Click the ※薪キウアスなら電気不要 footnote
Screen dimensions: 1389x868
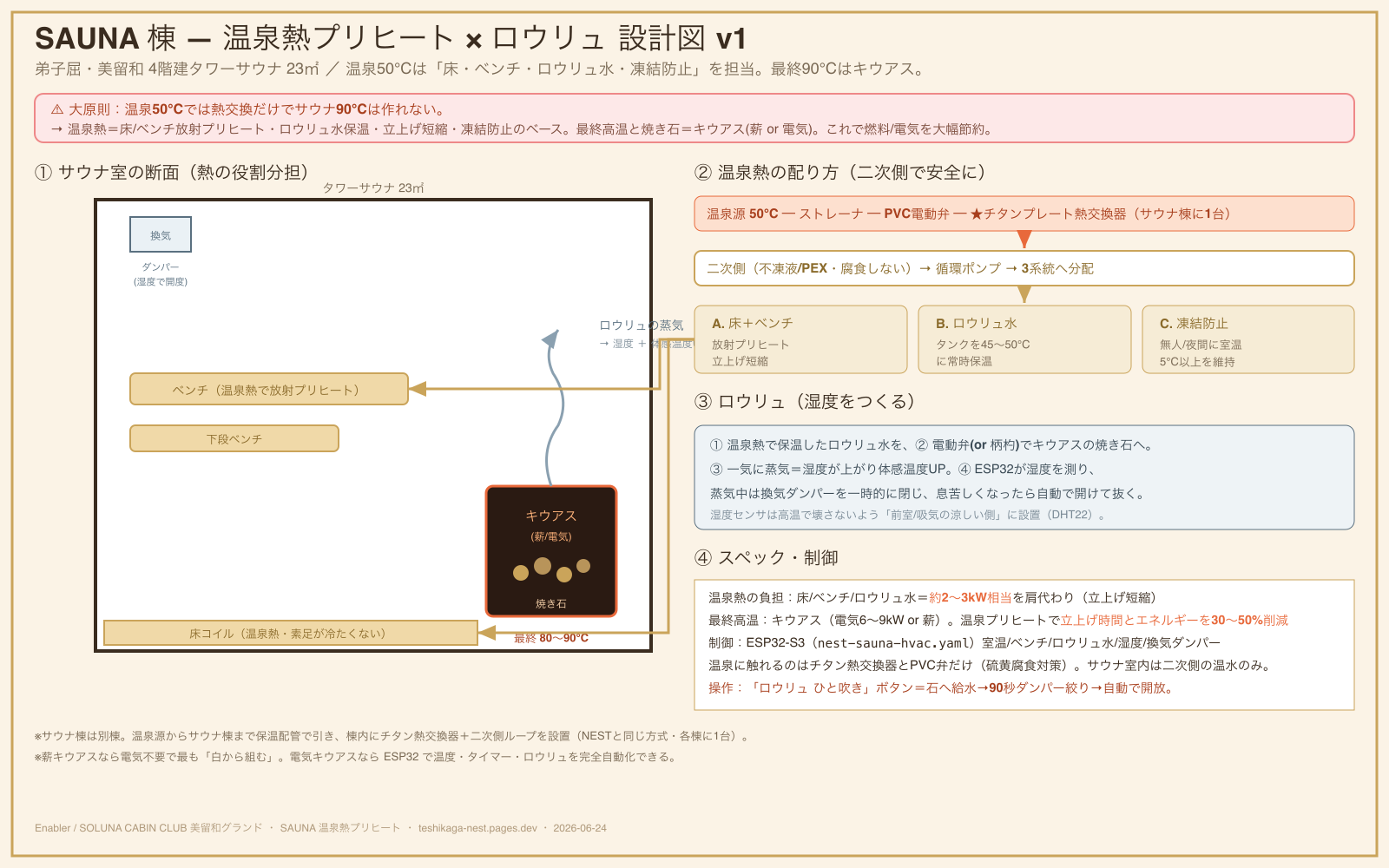pyautogui.click(x=356, y=757)
